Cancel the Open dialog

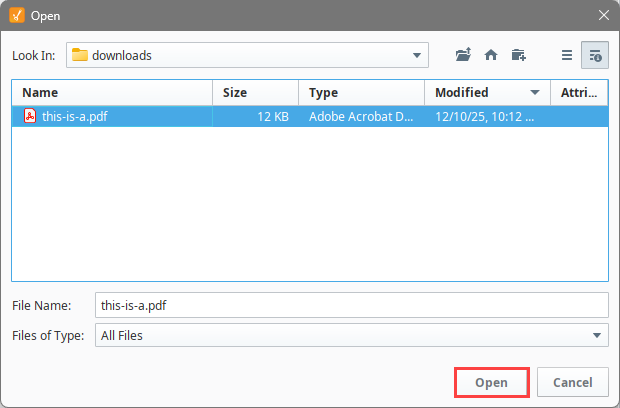(x=573, y=382)
